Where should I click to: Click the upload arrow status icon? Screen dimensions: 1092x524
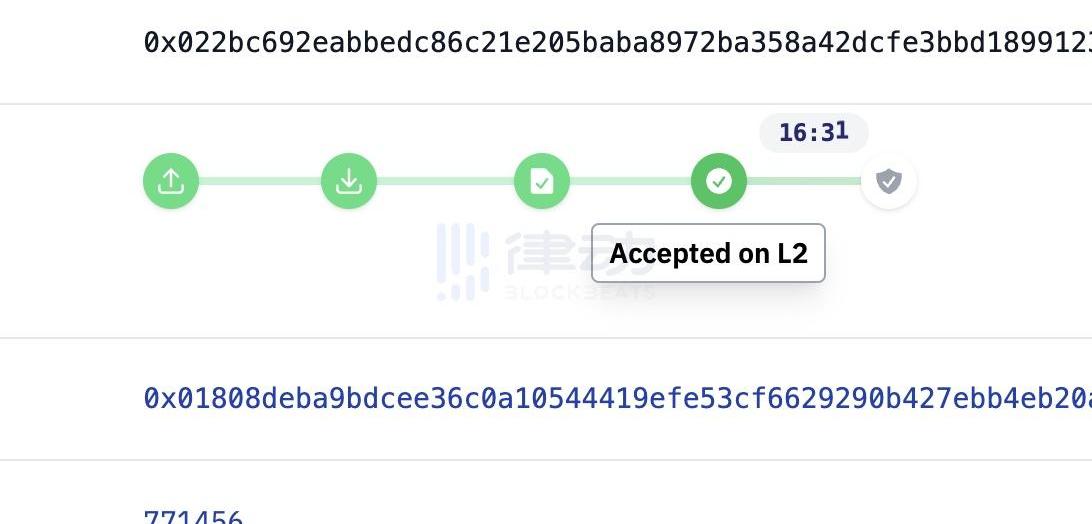pos(171,181)
